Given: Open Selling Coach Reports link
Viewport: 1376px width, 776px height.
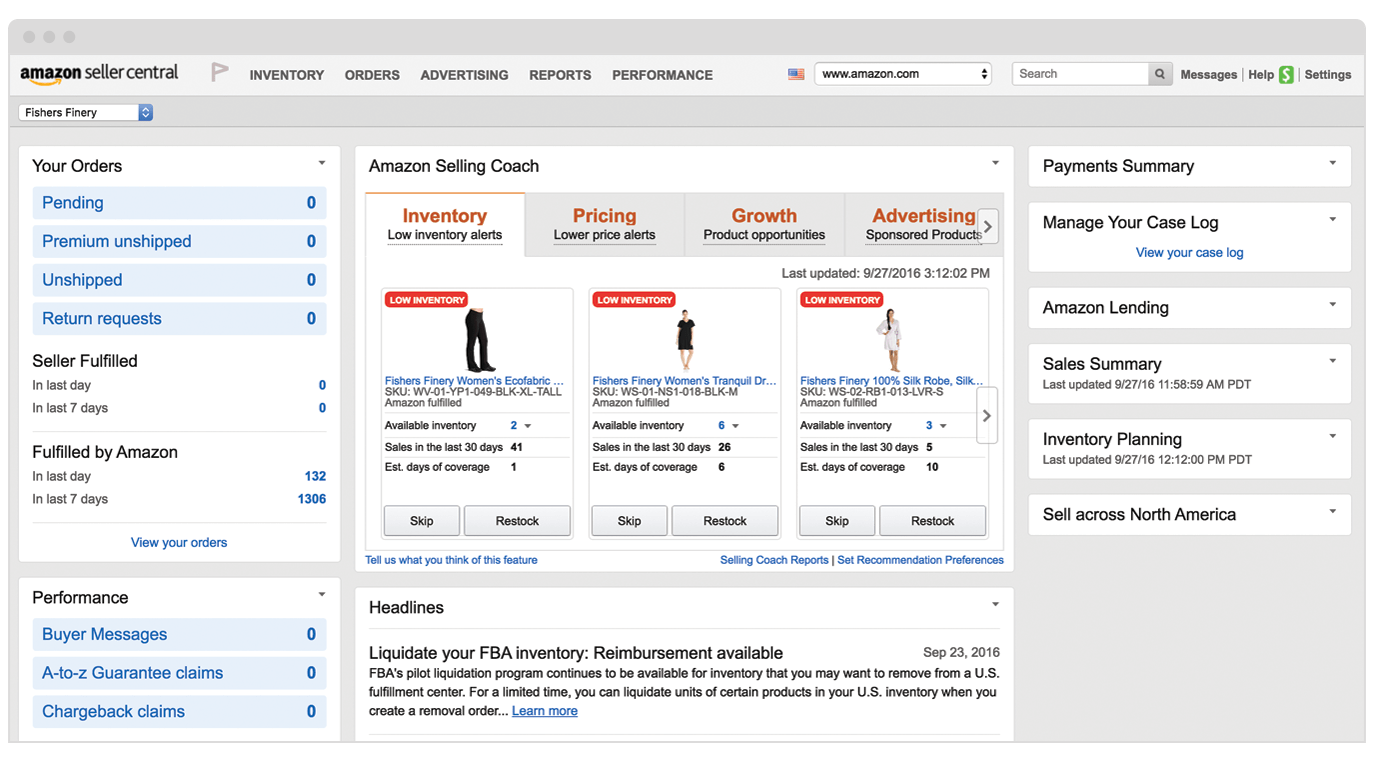Looking at the screenshot, I should click(774, 560).
